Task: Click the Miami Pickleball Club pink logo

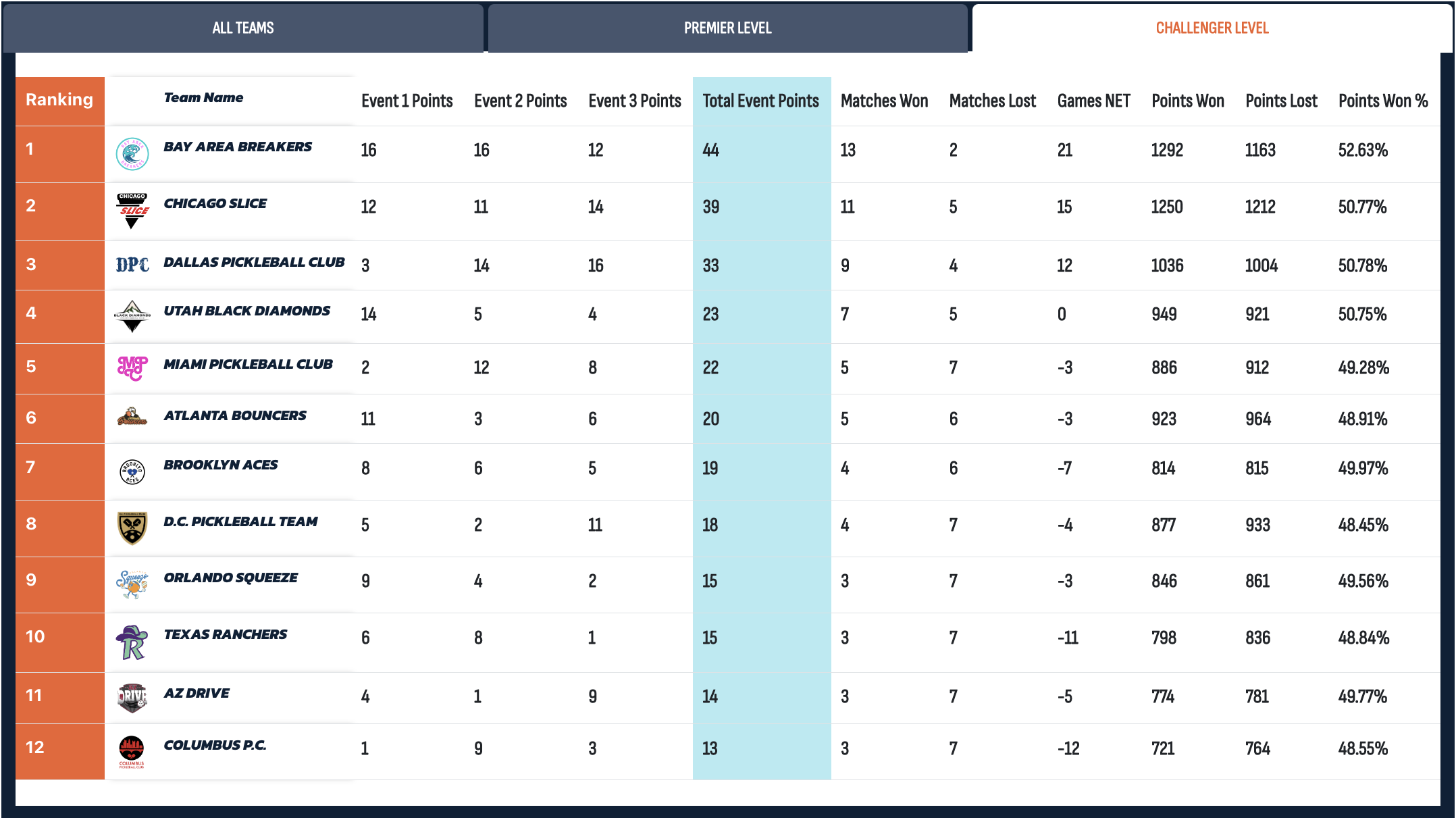Action: tap(132, 368)
